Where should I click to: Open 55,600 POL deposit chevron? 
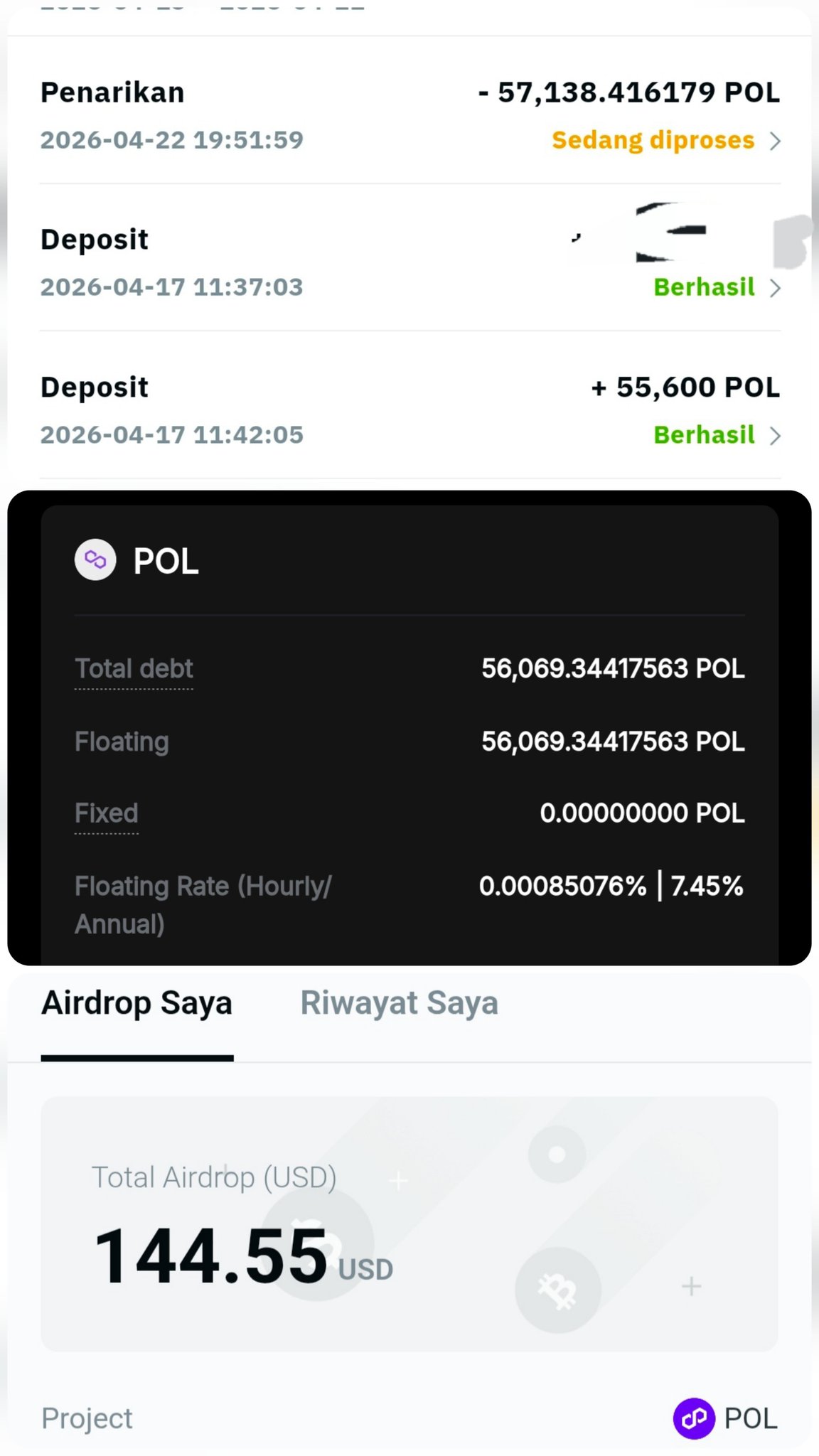pos(775,435)
